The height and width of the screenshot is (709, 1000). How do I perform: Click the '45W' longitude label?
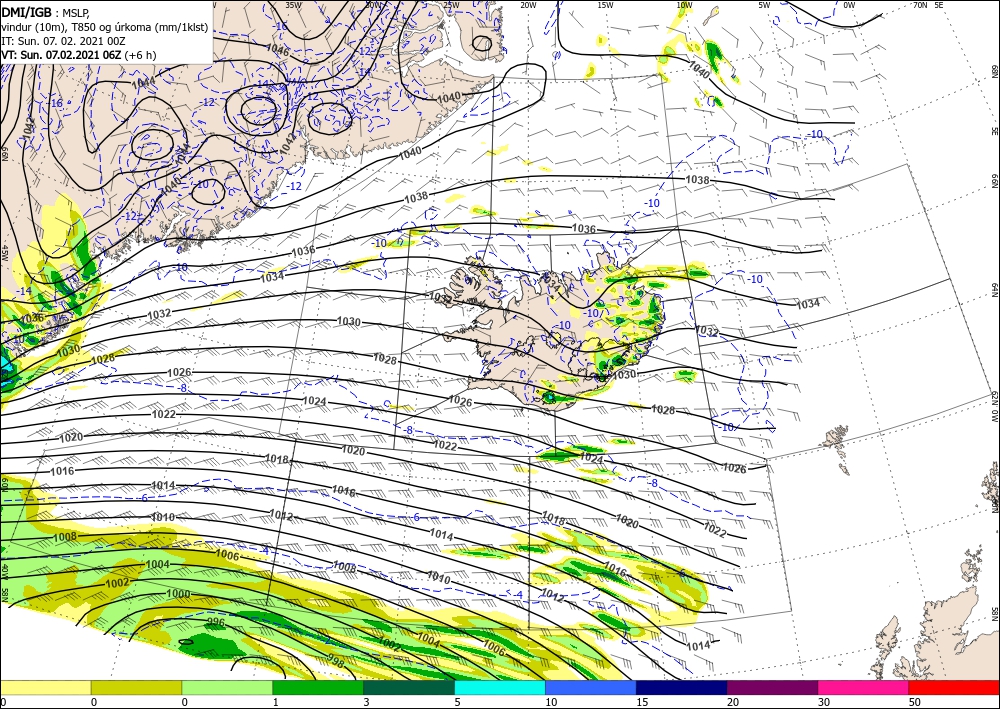click(x=5, y=253)
